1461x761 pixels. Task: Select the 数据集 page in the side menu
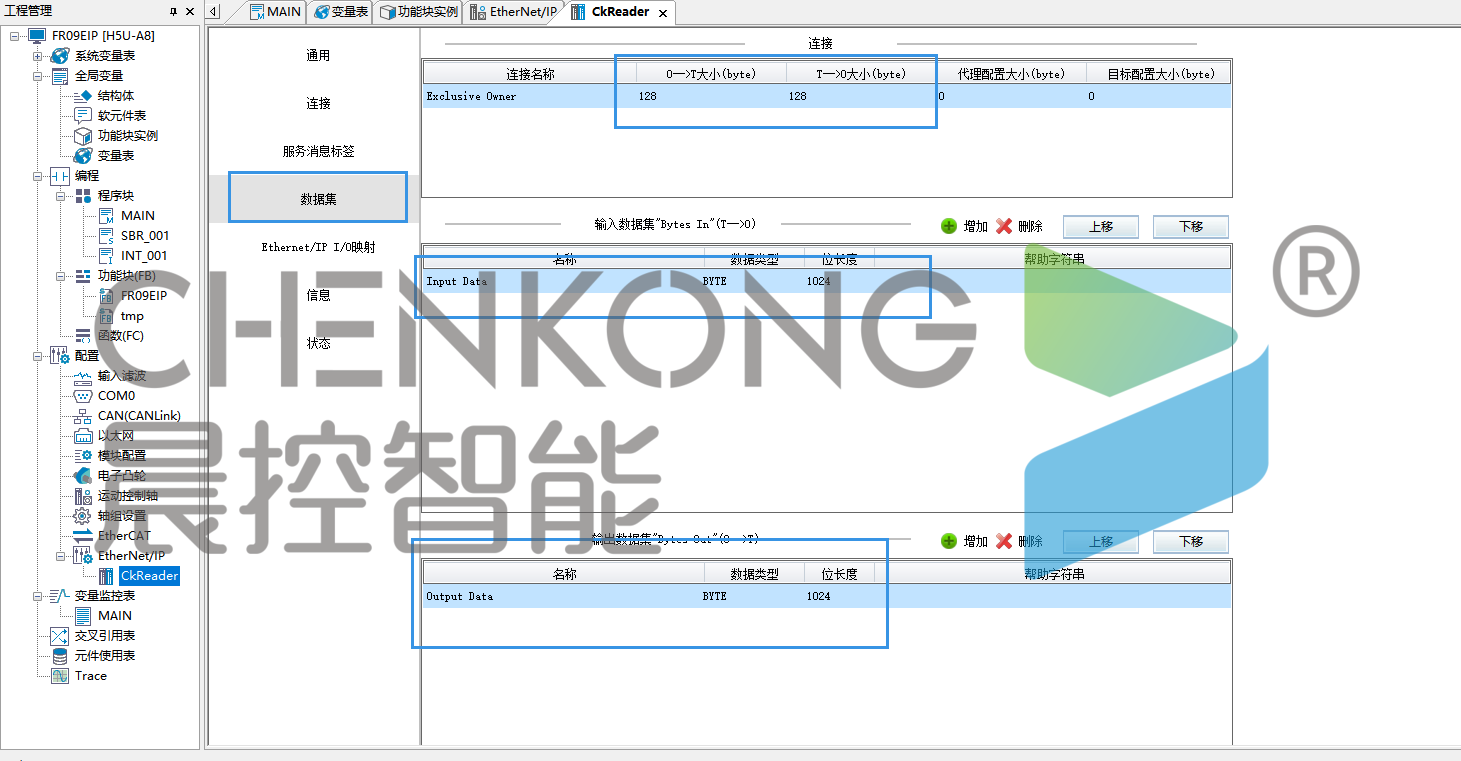coord(318,199)
